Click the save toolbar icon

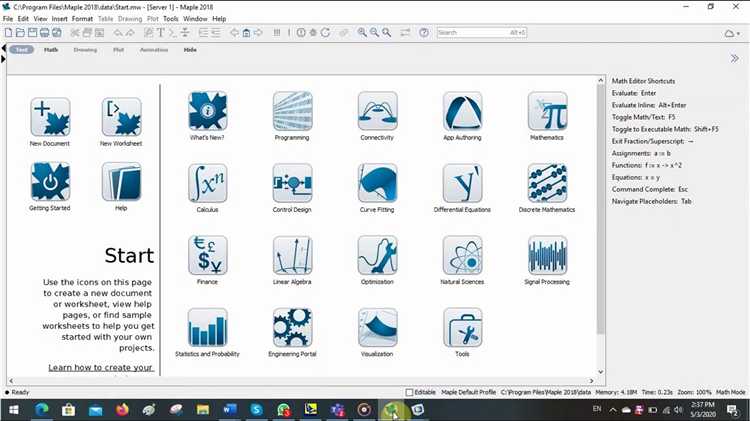tap(32, 33)
